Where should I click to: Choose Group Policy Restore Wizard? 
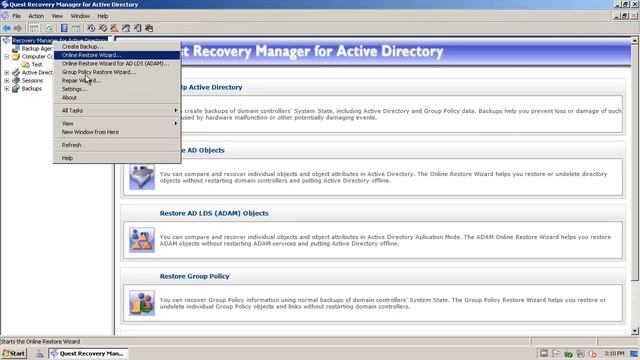click(117, 72)
